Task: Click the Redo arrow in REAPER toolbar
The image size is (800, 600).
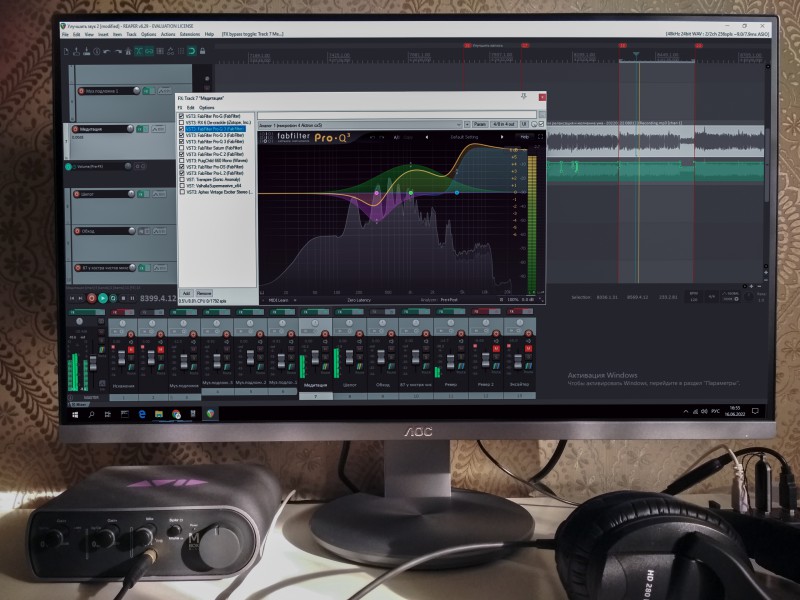Action: pos(118,52)
